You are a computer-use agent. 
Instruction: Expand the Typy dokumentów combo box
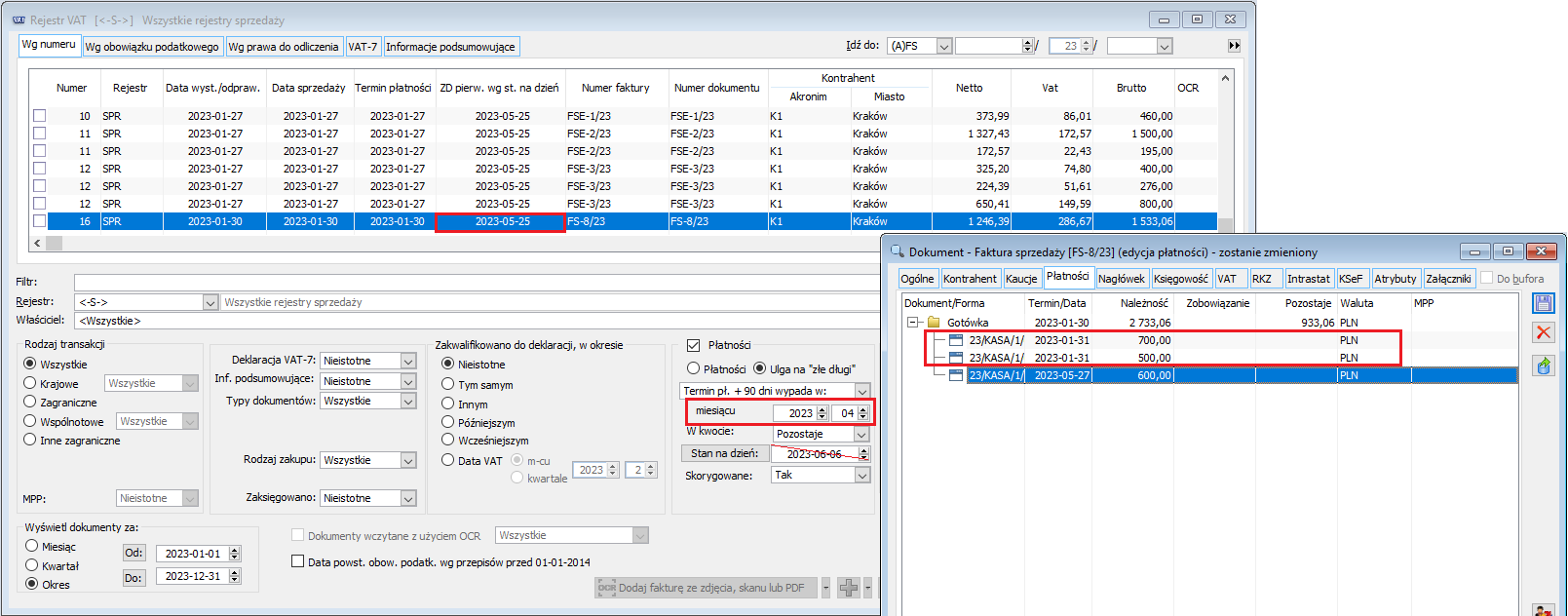[x=408, y=401]
